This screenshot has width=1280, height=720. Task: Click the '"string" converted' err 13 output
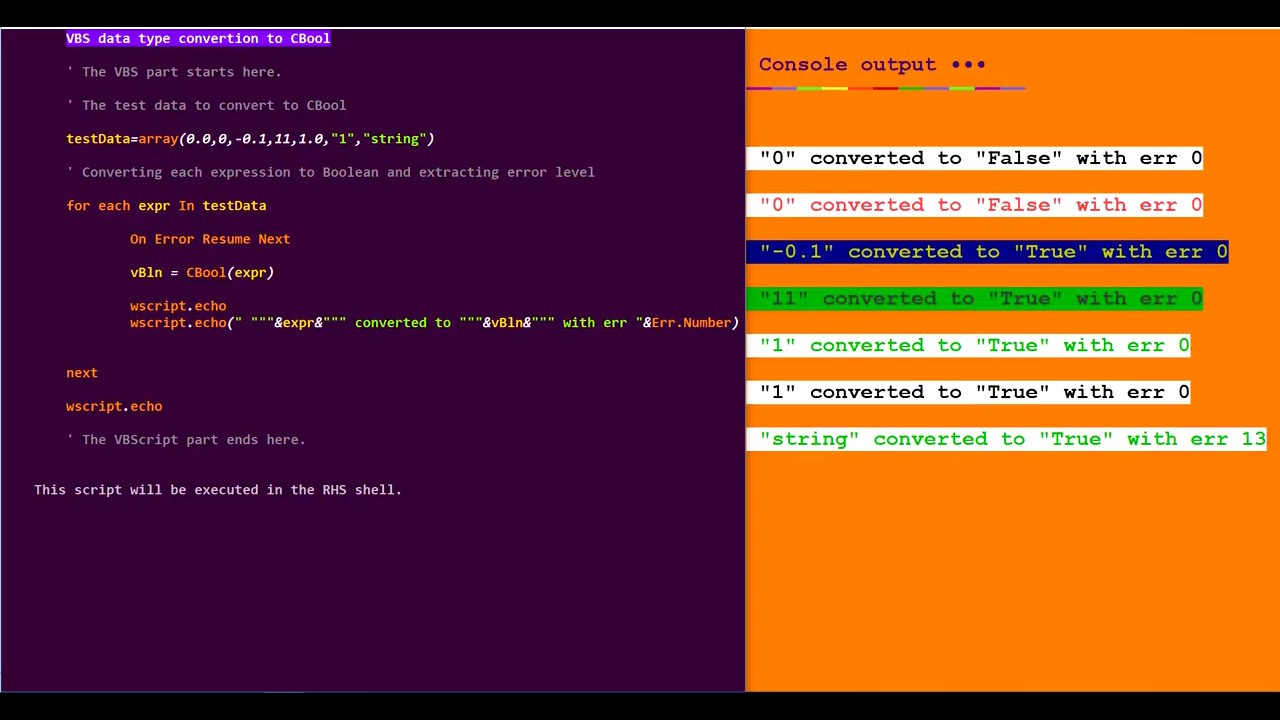click(1007, 439)
